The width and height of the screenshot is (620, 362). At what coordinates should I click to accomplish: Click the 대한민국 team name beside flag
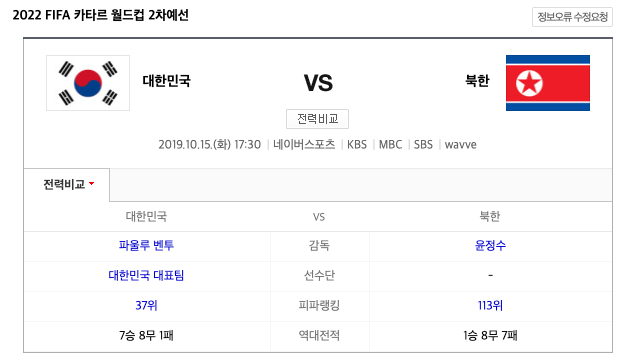[166, 81]
